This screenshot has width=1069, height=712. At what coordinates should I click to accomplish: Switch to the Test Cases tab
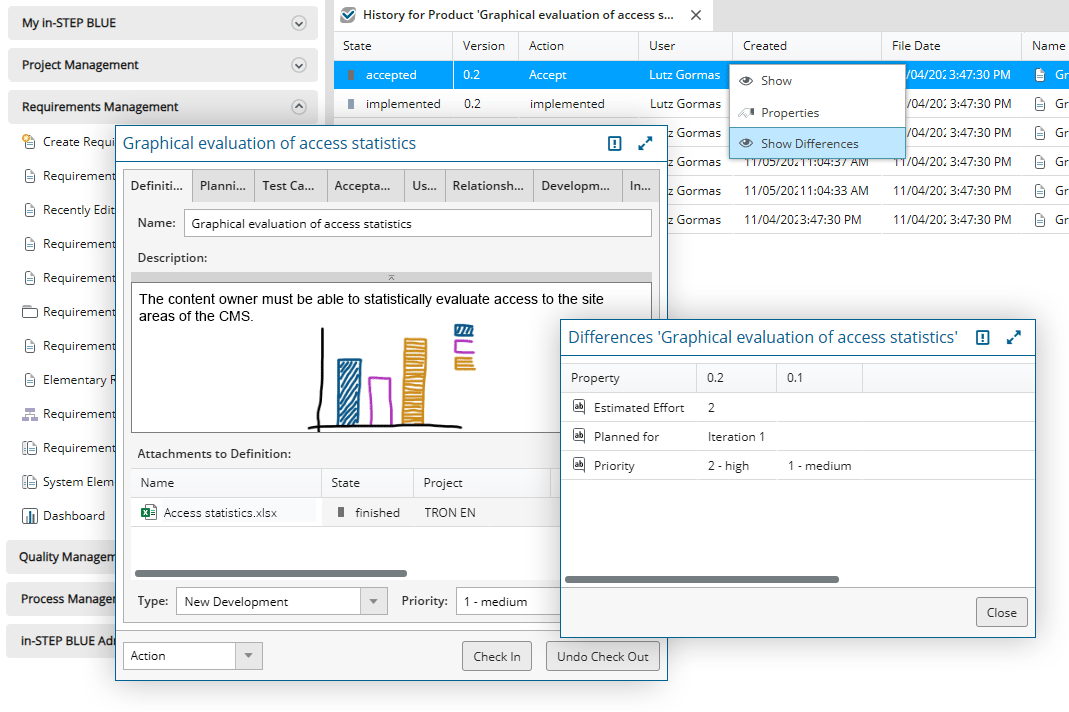click(x=288, y=186)
